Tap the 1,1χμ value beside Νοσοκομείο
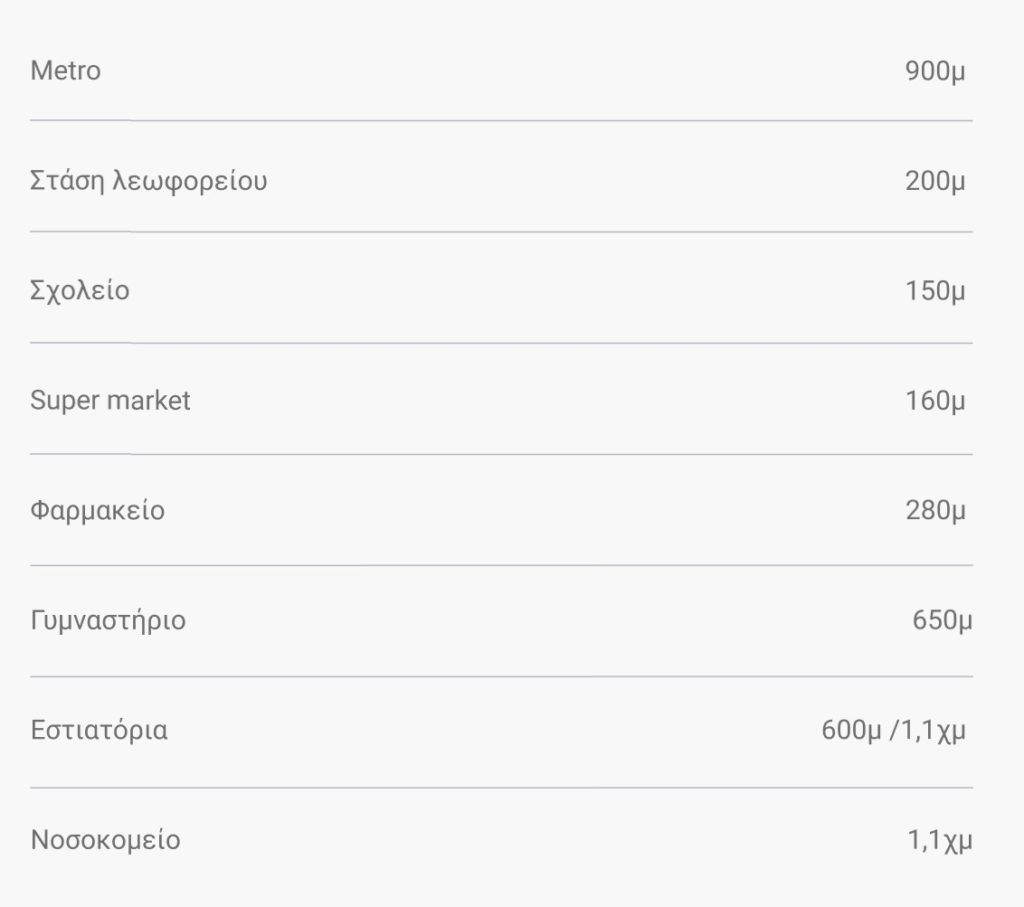 [x=939, y=841]
